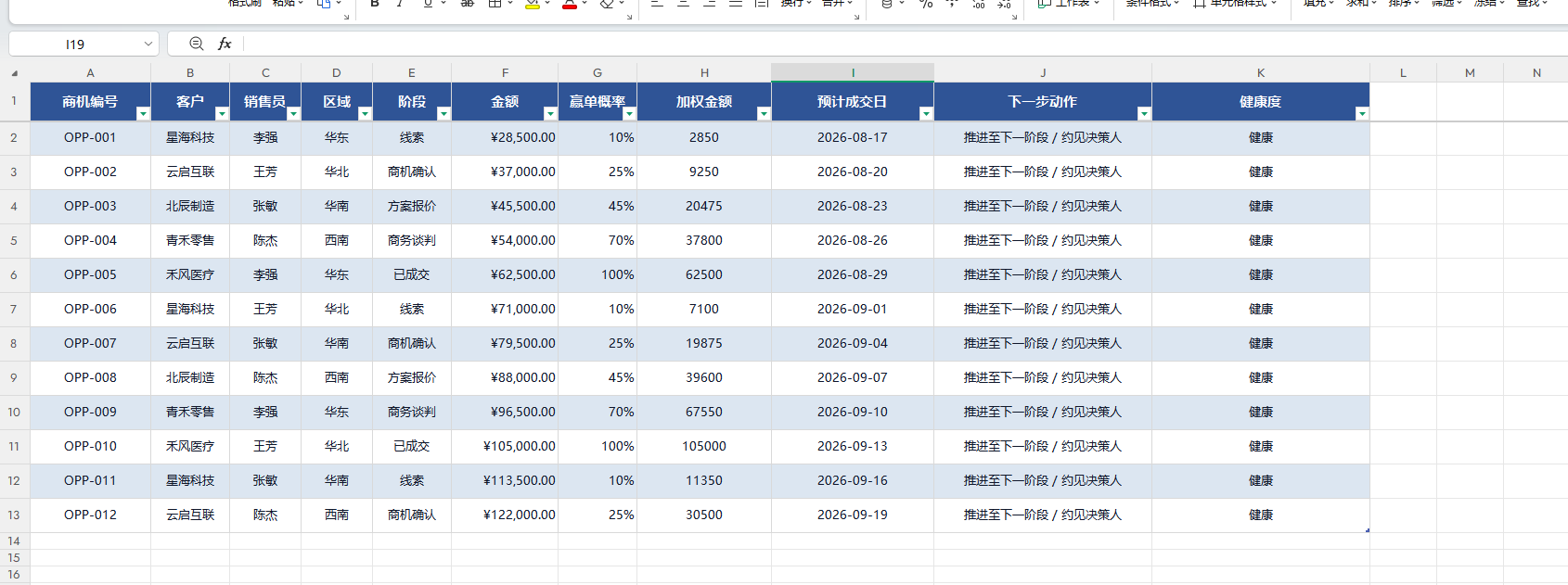Select row 13 header
The height and width of the screenshot is (585, 1568).
click(14, 515)
